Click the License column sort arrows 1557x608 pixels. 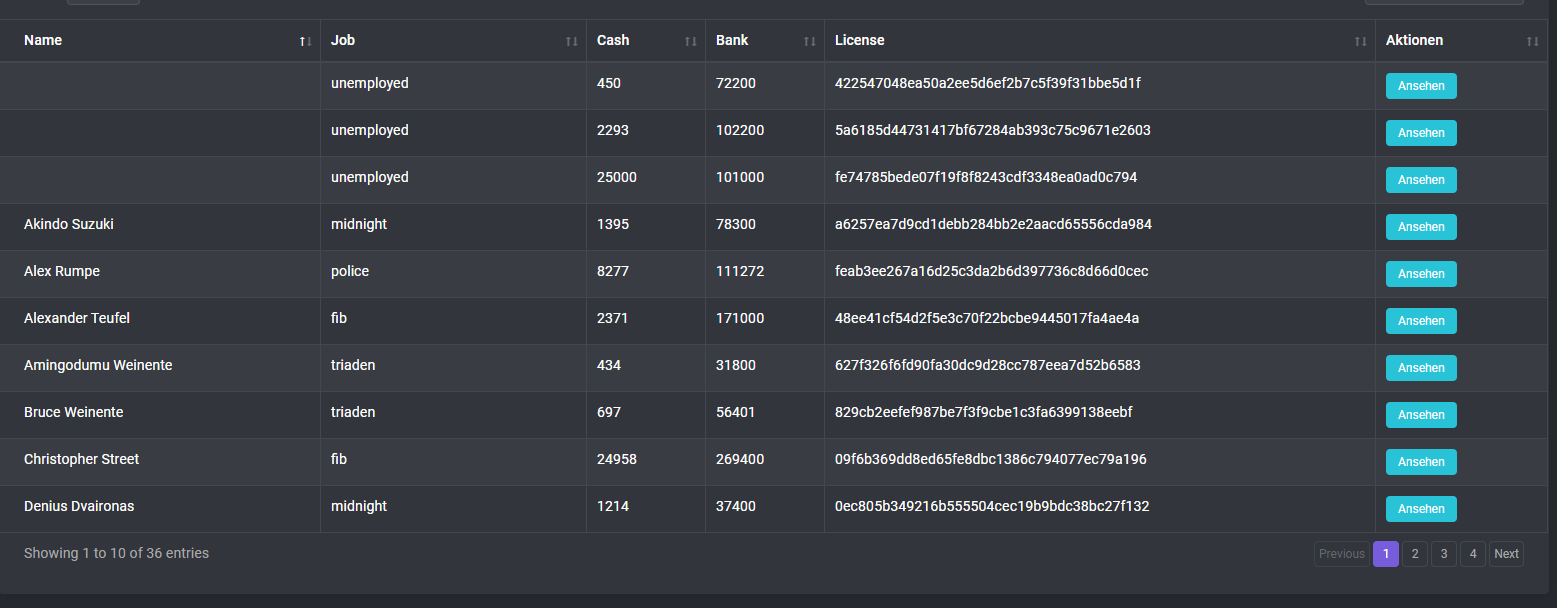pyautogui.click(x=1360, y=41)
